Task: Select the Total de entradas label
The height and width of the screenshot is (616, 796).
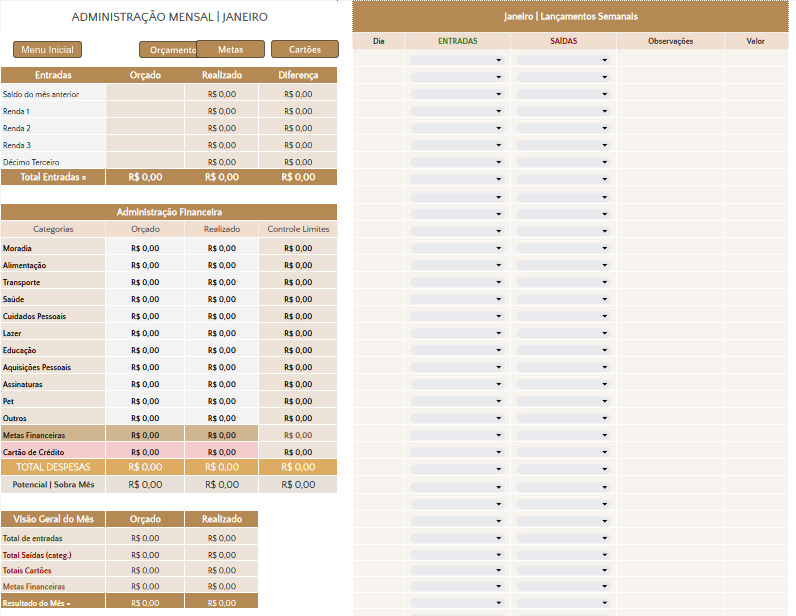Action: click(32, 538)
